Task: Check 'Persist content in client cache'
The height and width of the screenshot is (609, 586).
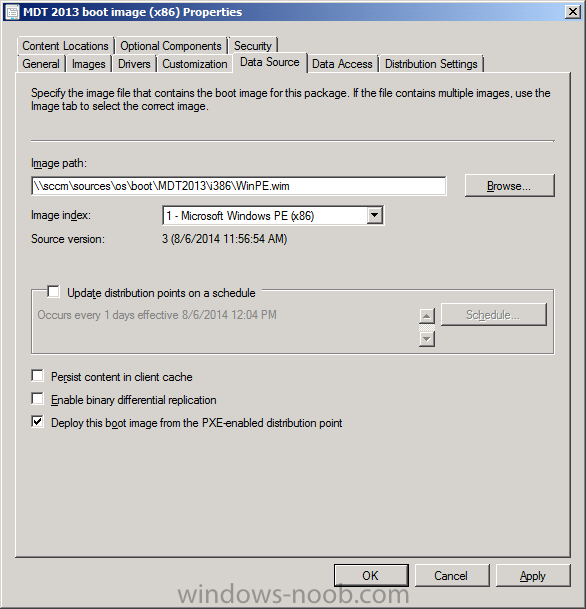Action: (x=38, y=376)
